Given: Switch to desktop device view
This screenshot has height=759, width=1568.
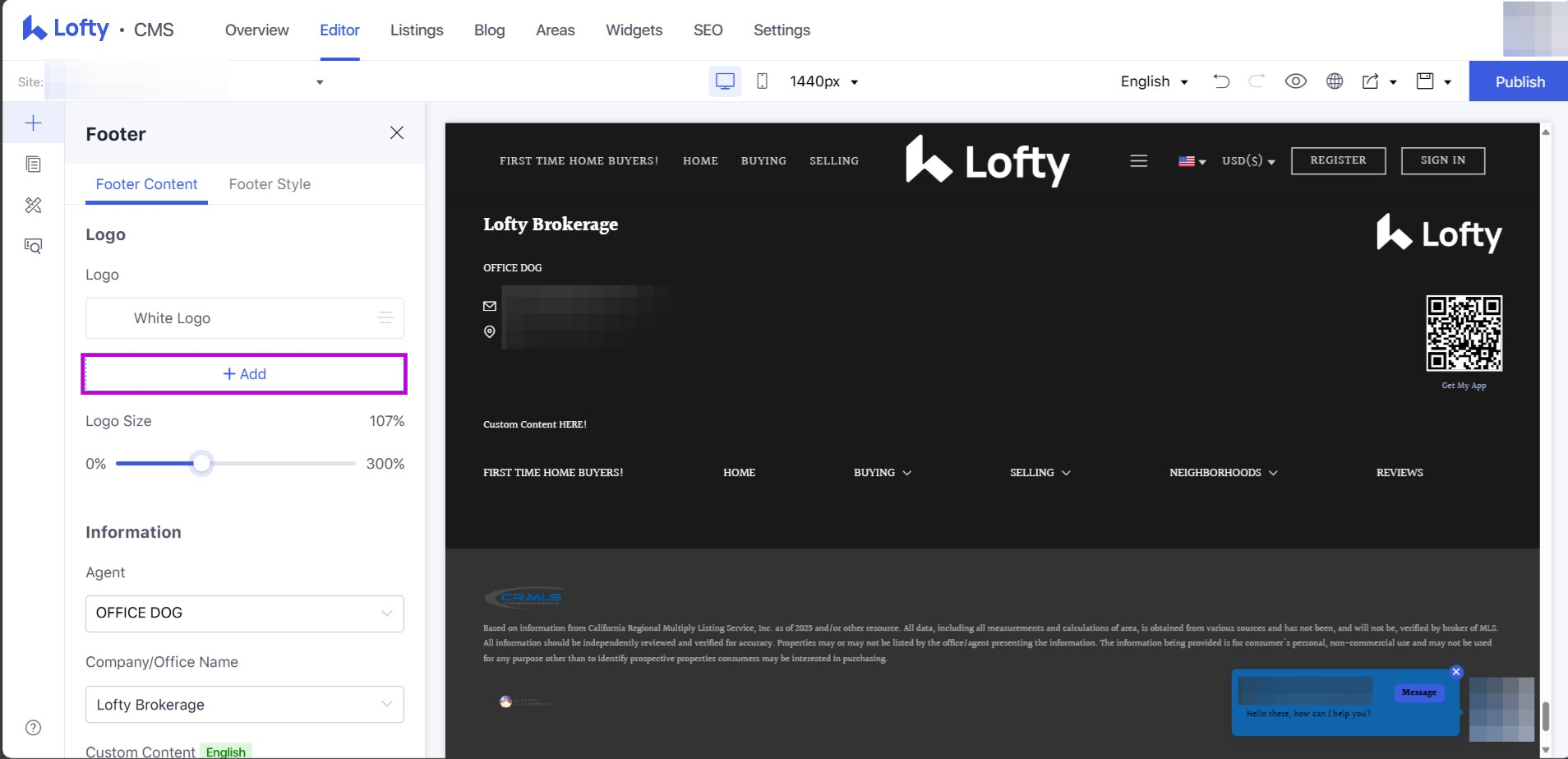Looking at the screenshot, I should click(725, 81).
